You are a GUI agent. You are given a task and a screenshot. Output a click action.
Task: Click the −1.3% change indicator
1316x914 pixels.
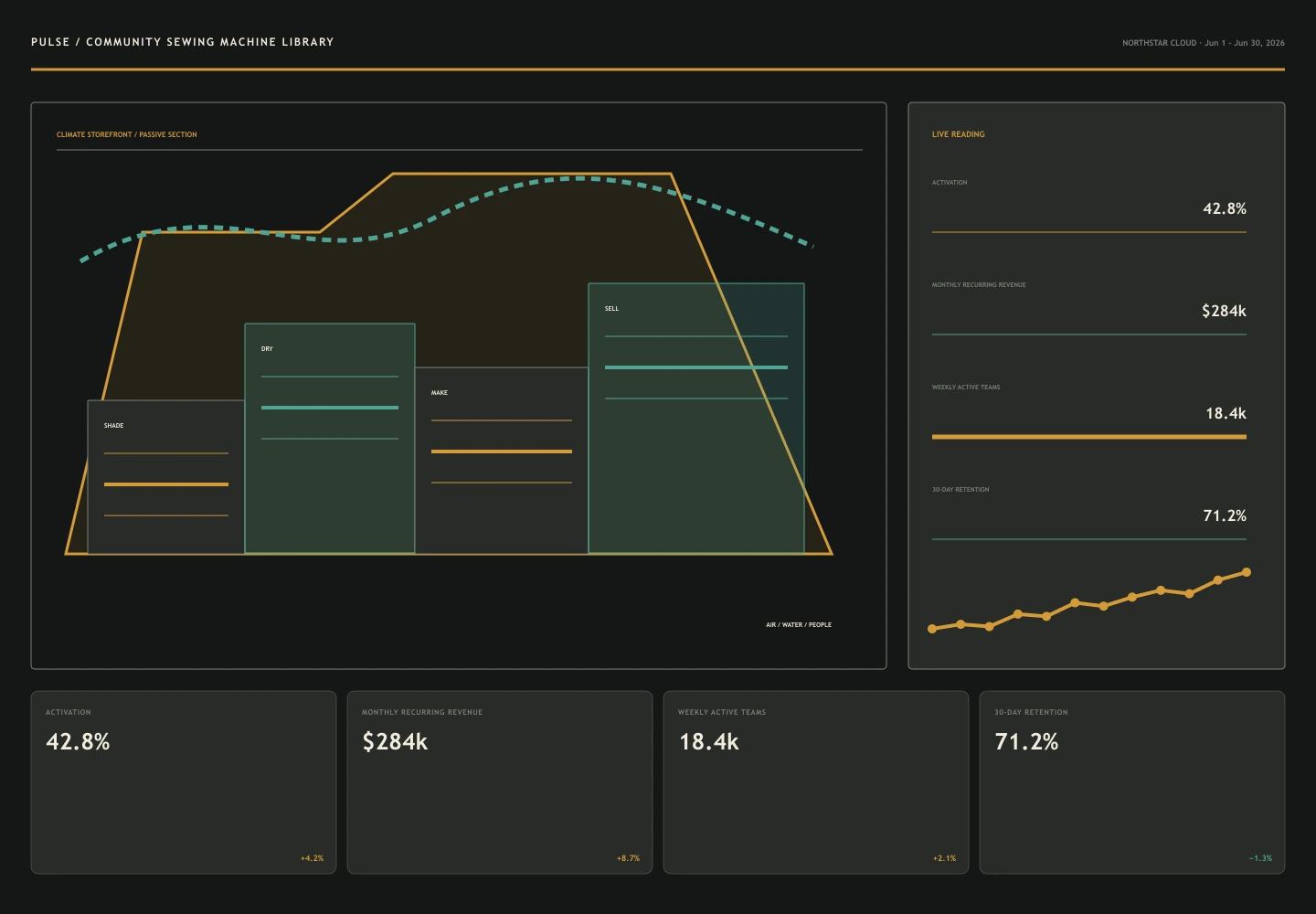click(x=1260, y=858)
